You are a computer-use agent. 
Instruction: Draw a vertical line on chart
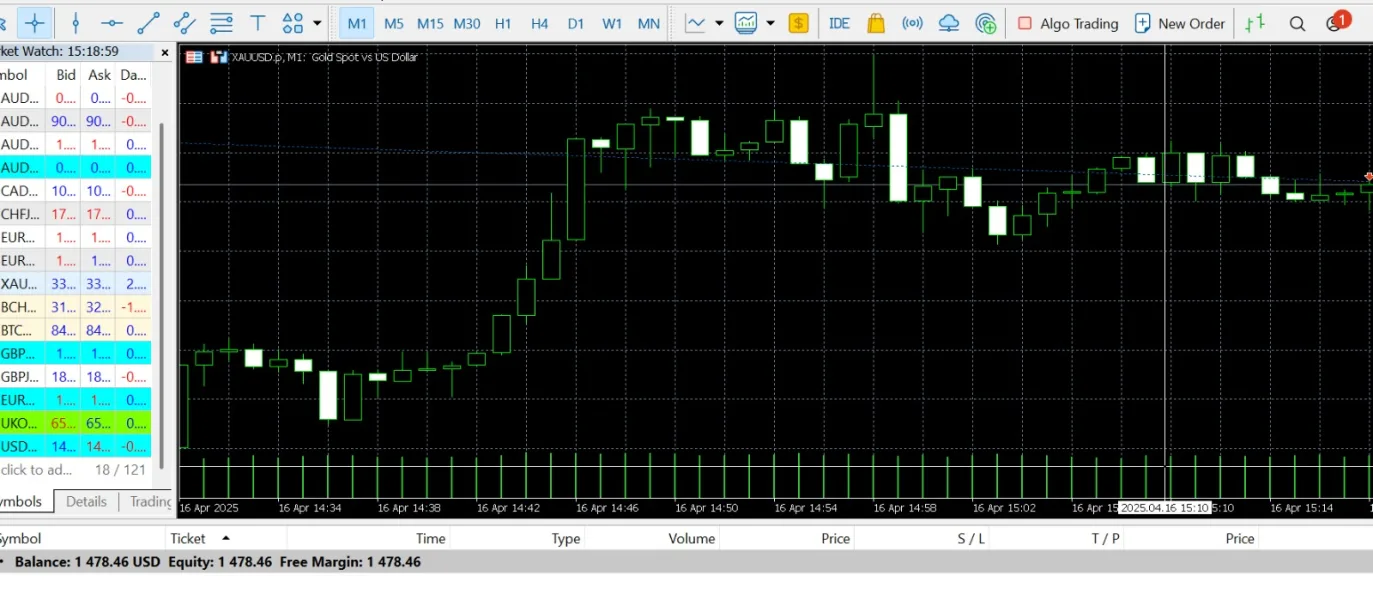tap(76, 23)
